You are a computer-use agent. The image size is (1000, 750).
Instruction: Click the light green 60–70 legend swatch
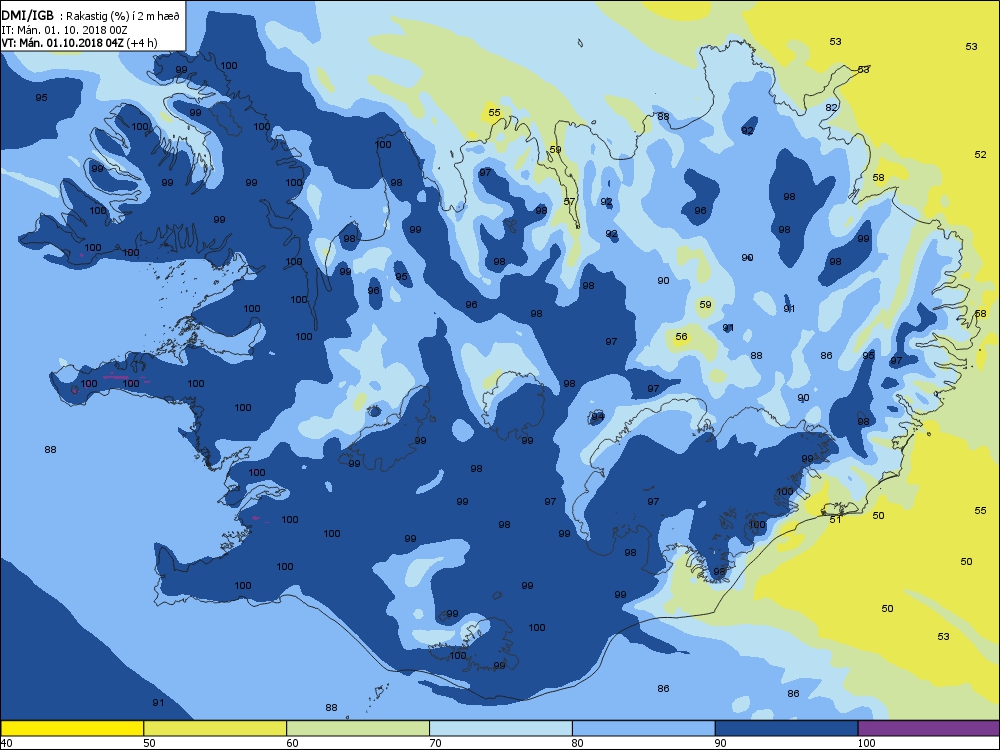coord(358,728)
